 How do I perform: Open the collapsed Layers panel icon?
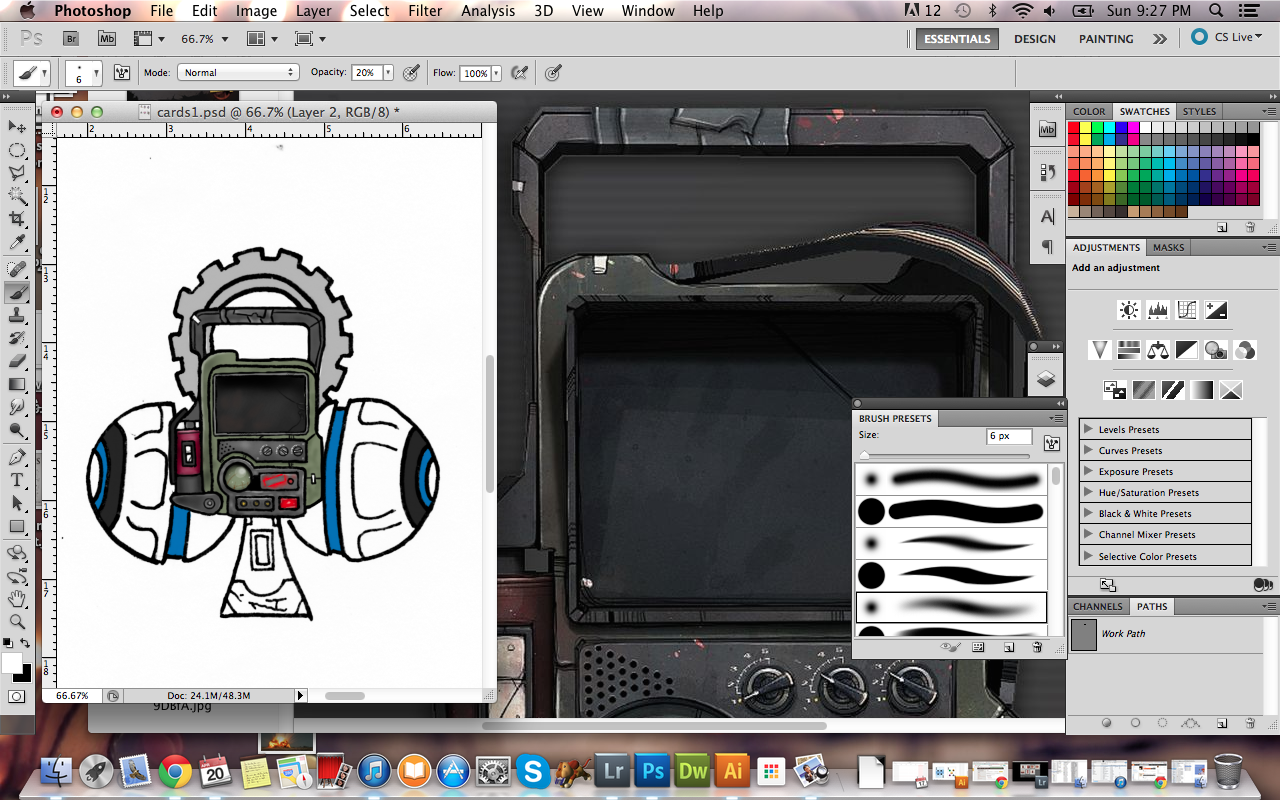(x=1046, y=379)
